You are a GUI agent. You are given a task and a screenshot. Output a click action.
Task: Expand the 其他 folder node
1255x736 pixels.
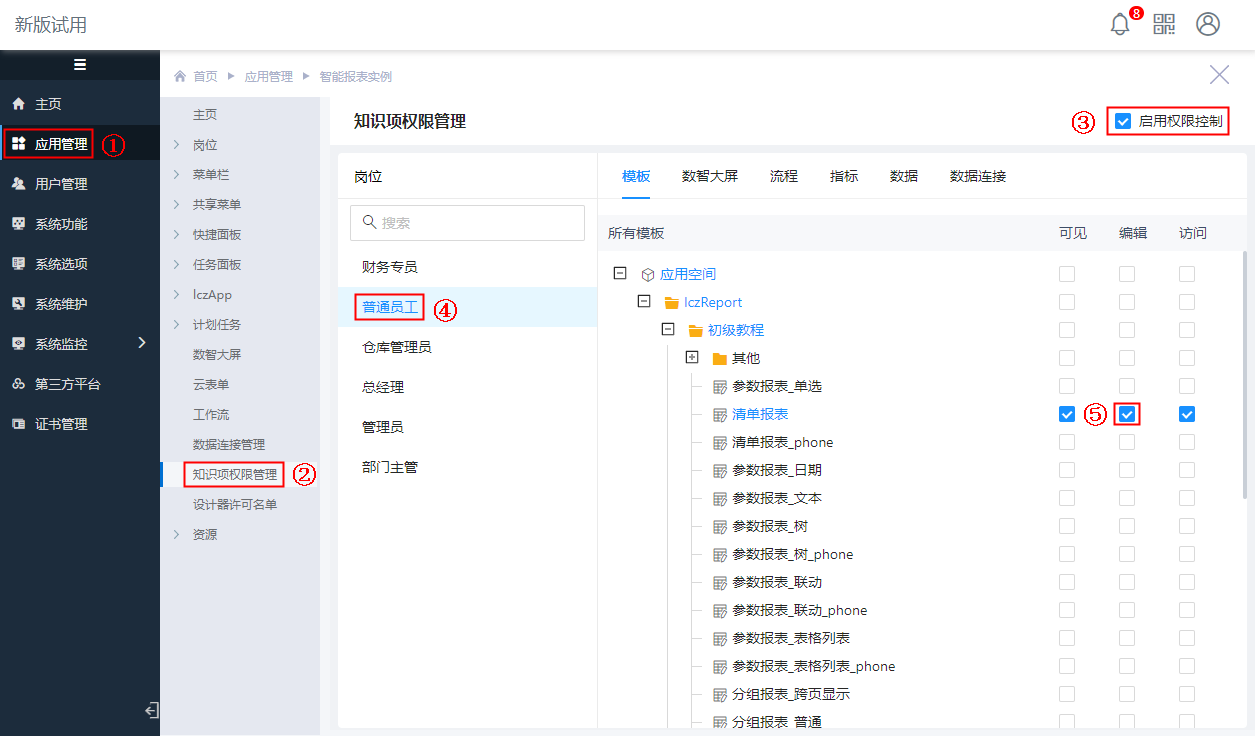692,358
